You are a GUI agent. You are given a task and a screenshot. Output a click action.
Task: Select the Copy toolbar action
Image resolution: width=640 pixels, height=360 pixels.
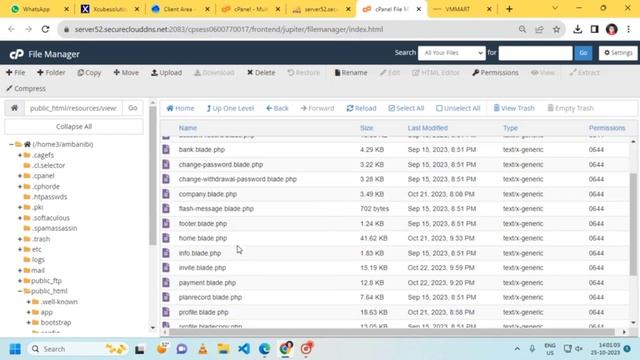point(89,73)
